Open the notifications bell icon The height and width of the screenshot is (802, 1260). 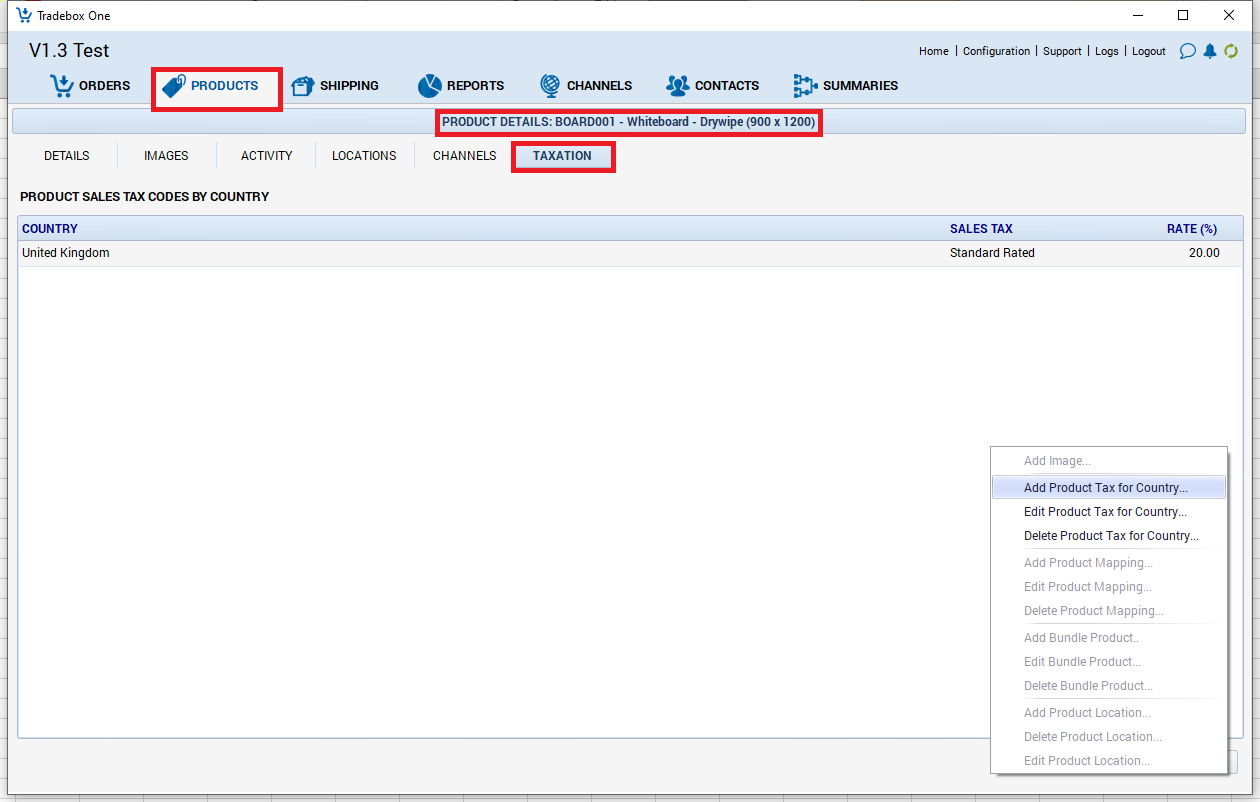tap(1210, 51)
